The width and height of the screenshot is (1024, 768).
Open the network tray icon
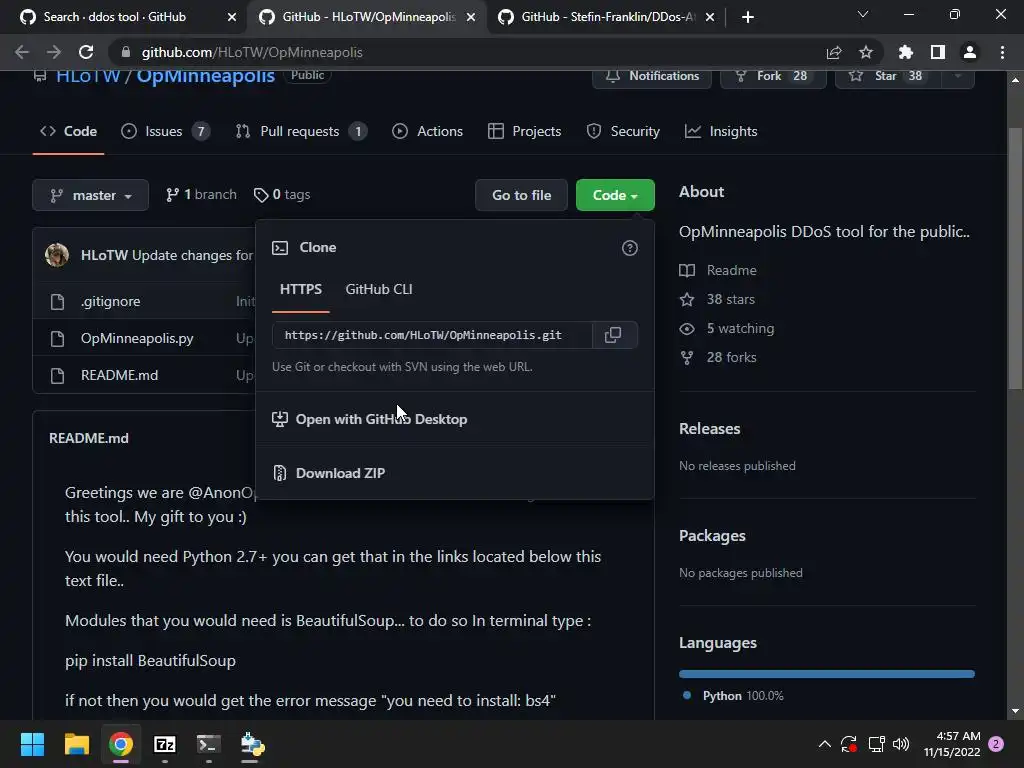pos(876,744)
